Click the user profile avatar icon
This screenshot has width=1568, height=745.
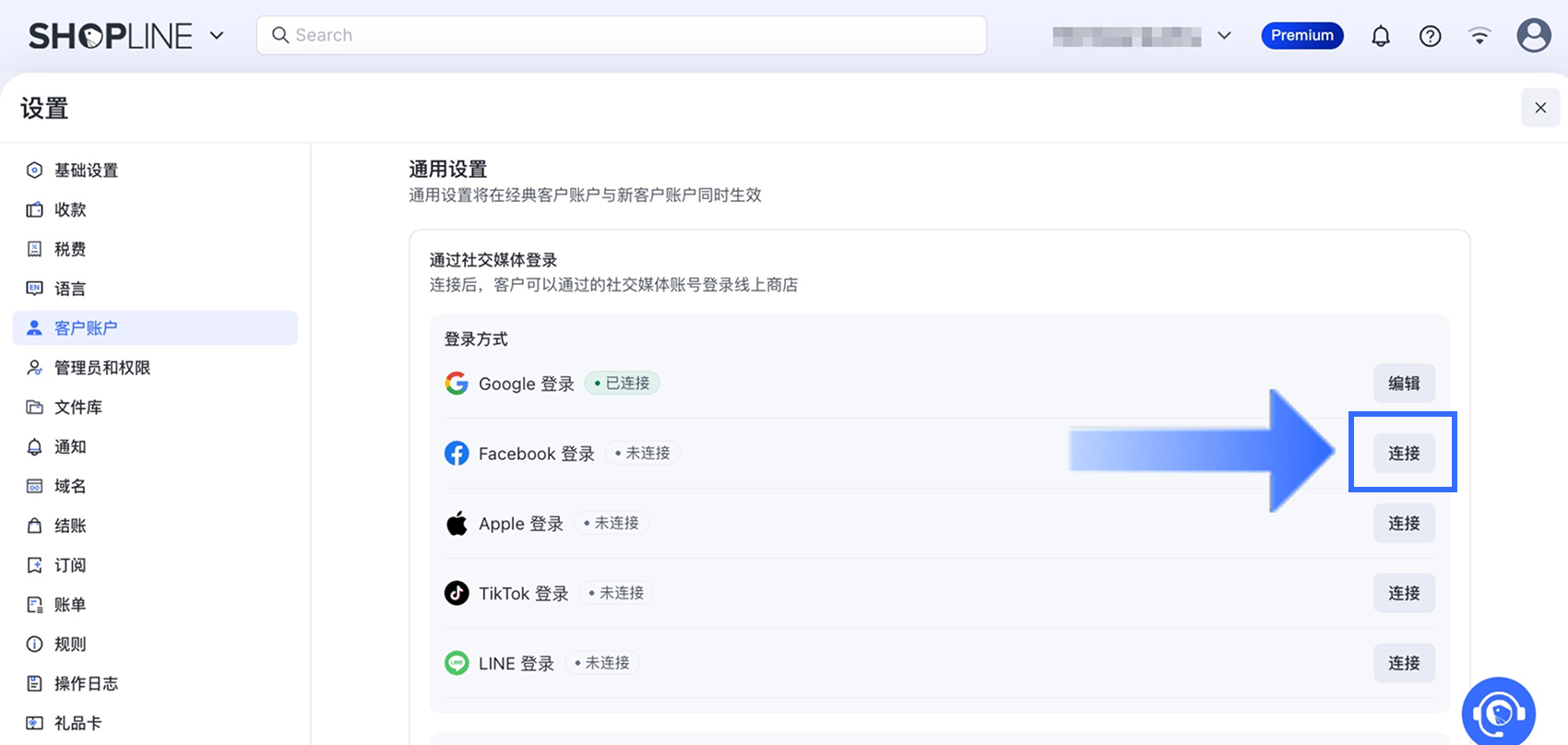click(x=1533, y=36)
